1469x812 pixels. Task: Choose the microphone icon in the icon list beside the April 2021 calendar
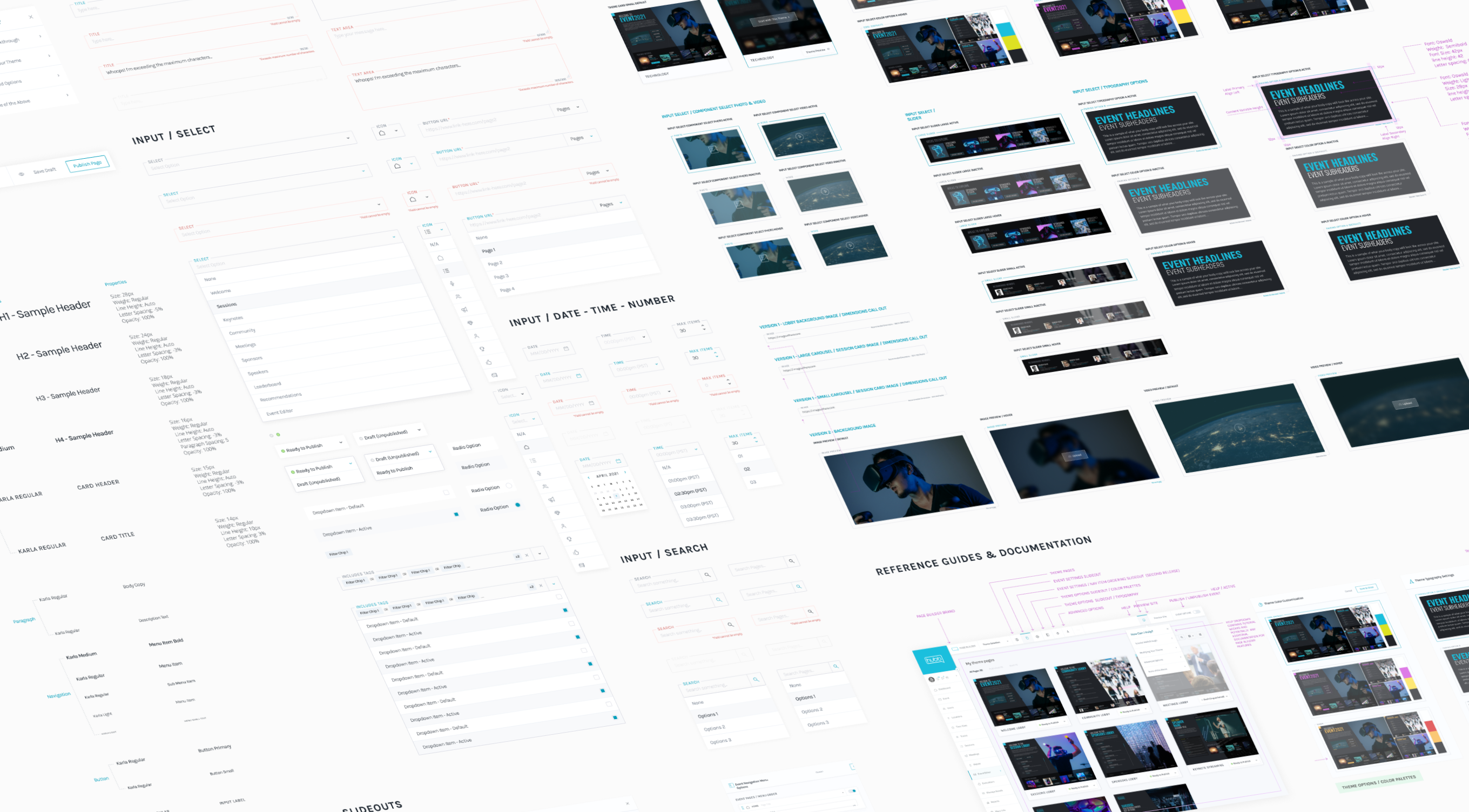tap(540, 473)
